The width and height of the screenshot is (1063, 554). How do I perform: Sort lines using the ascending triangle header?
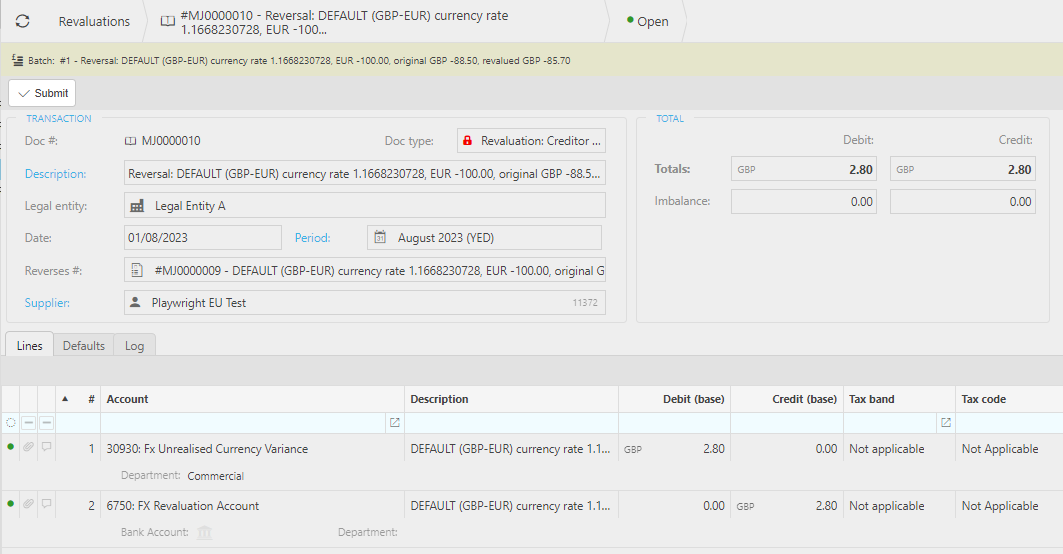65,399
